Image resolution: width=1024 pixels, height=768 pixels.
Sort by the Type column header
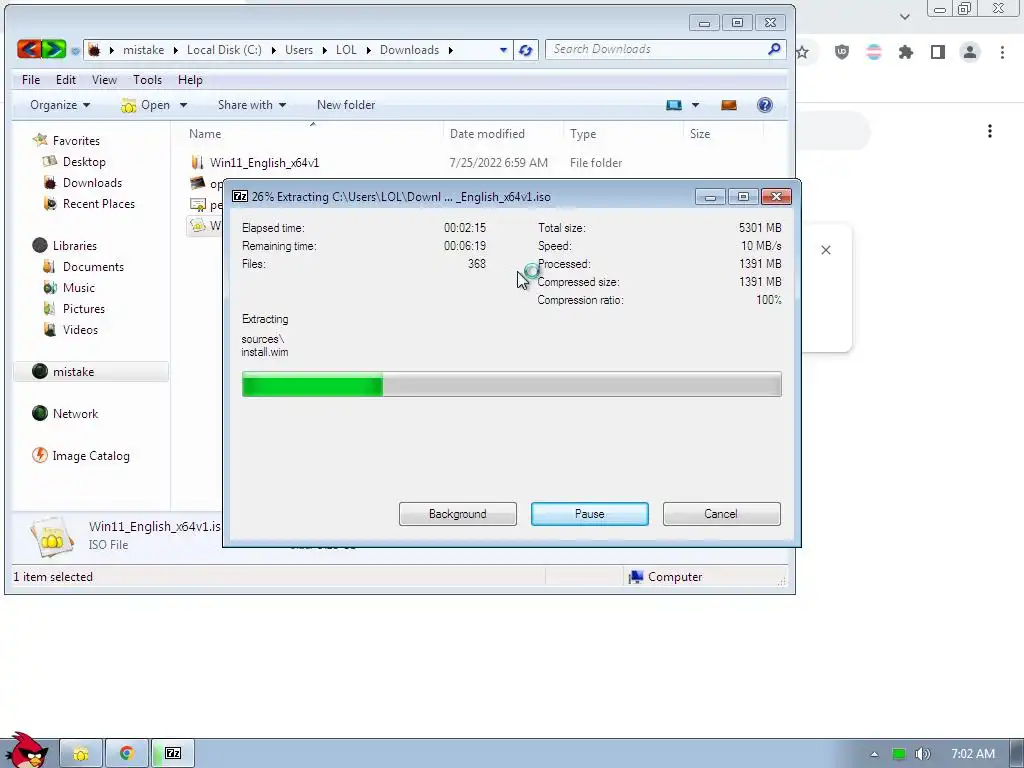pos(583,134)
